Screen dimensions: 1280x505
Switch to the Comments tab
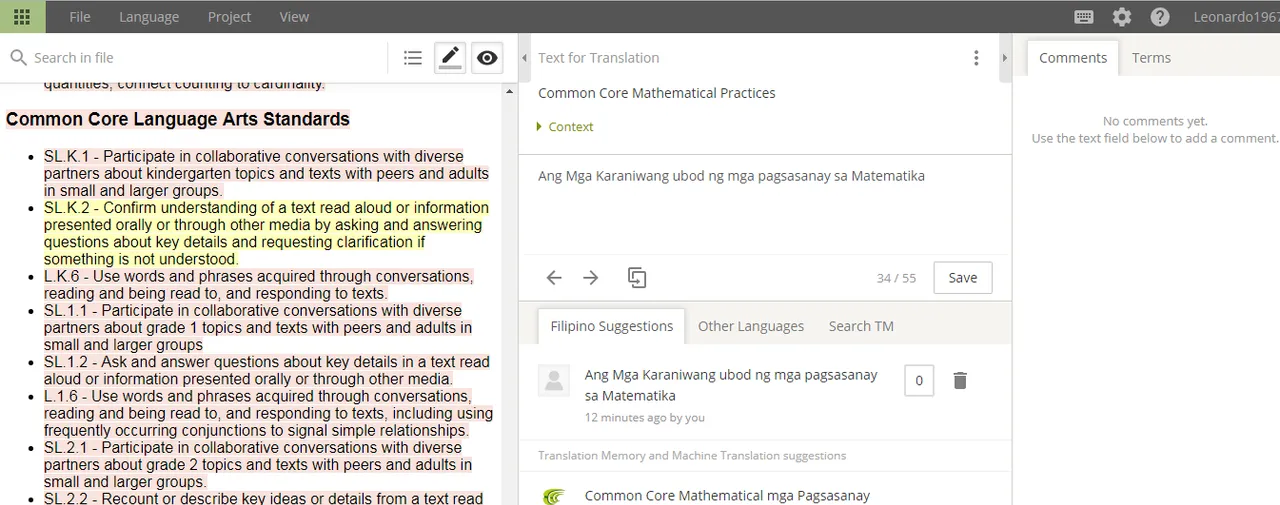(x=1073, y=58)
